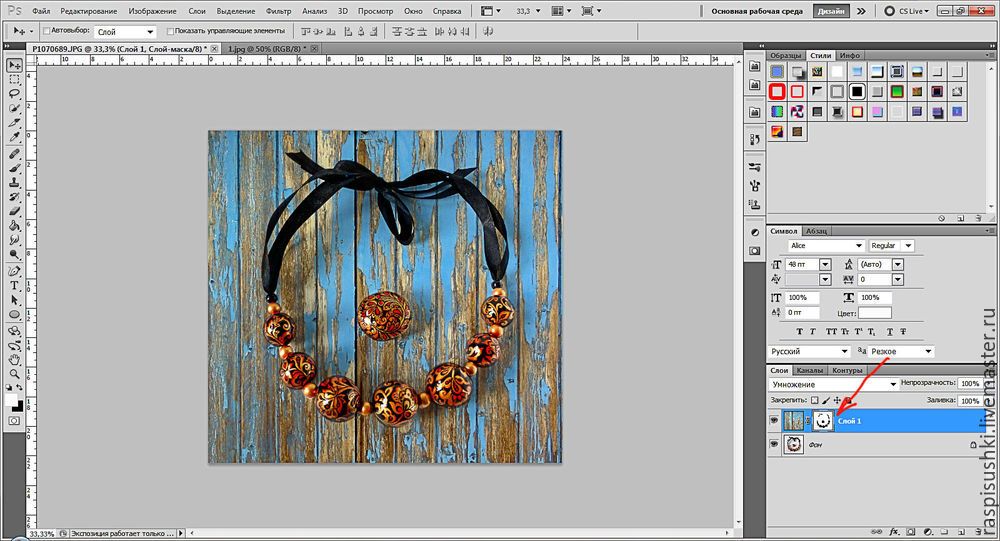This screenshot has width=1000, height=541.
Task: Click the layer mask thumbnail of Слой 1
Action: coord(823,422)
